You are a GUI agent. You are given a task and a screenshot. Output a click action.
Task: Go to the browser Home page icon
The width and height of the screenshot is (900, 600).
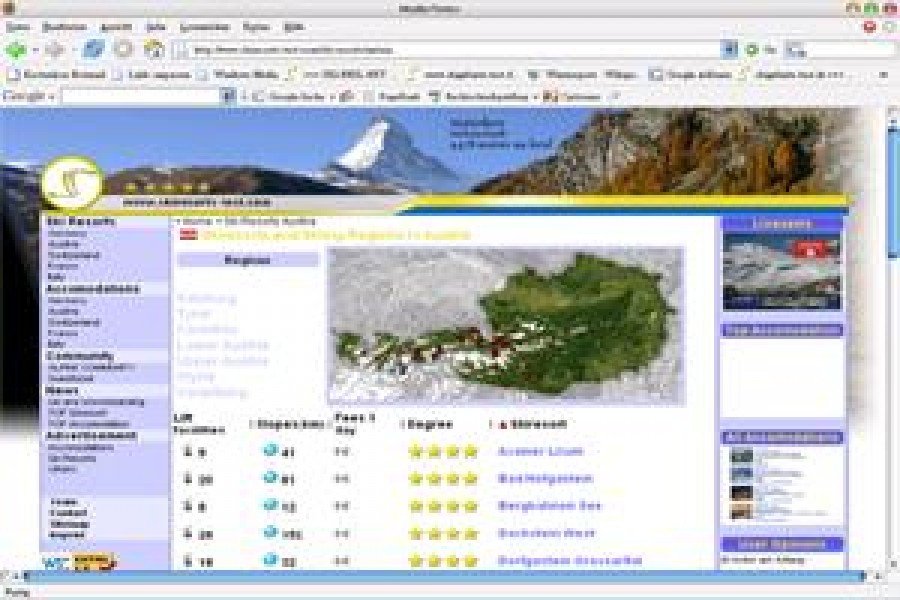[x=154, y=49]
